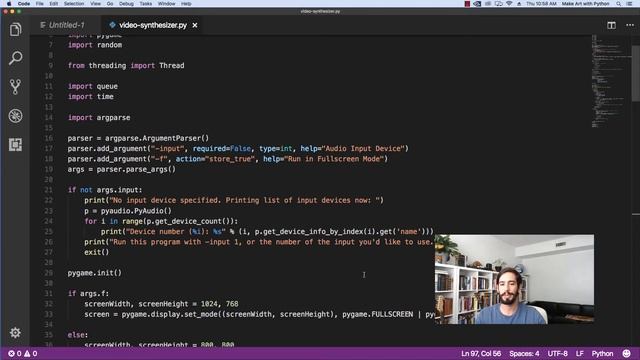Open the Tasks menu
640x360 pixels.
(x=146, y=4)
